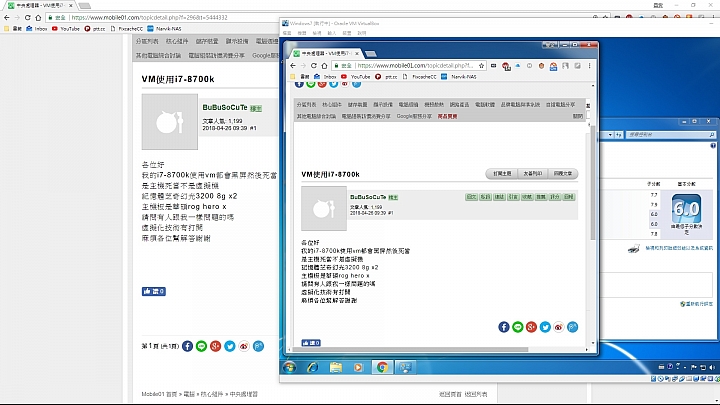This screenshot has width=720, height=405.
Task: Go back in host Chrome window
Action: 6,17
